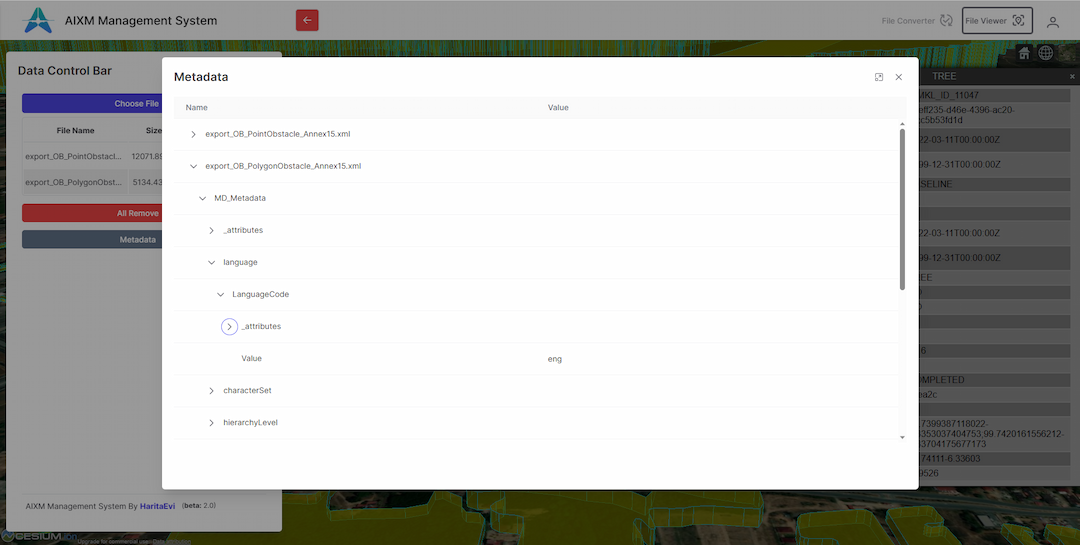Expand _attributes under LanguageCode

tap(229, 326)
